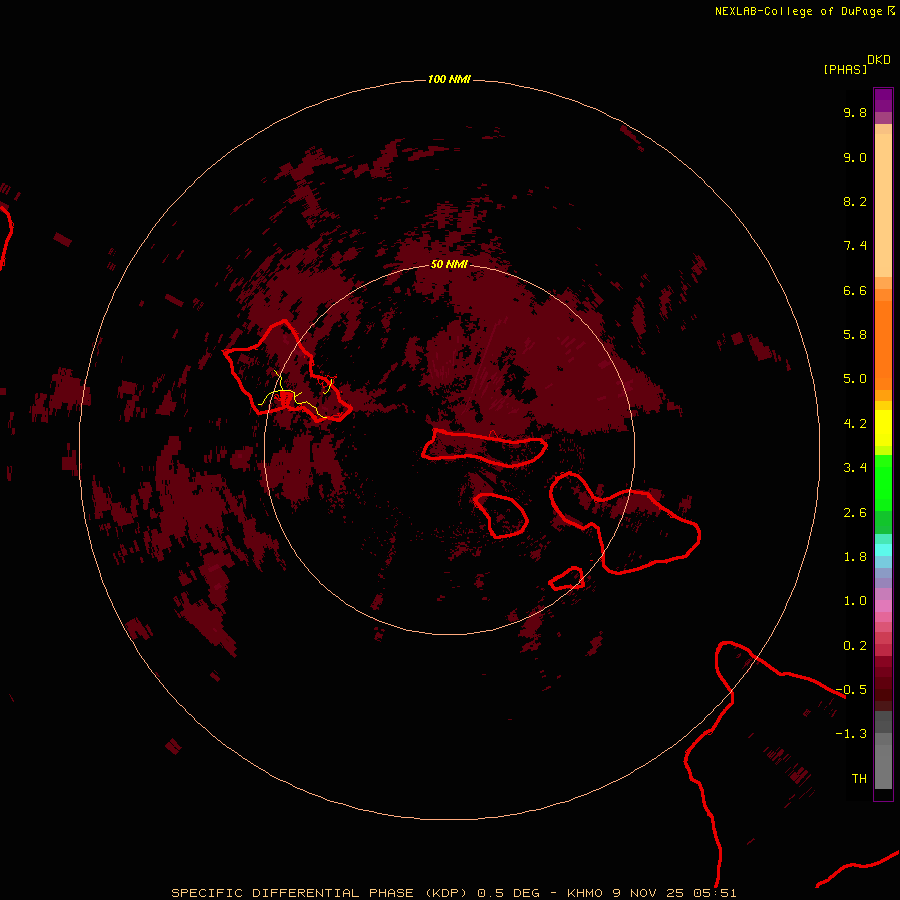
Task: Click the 9.0 legend value
Action: coord(855,157)
